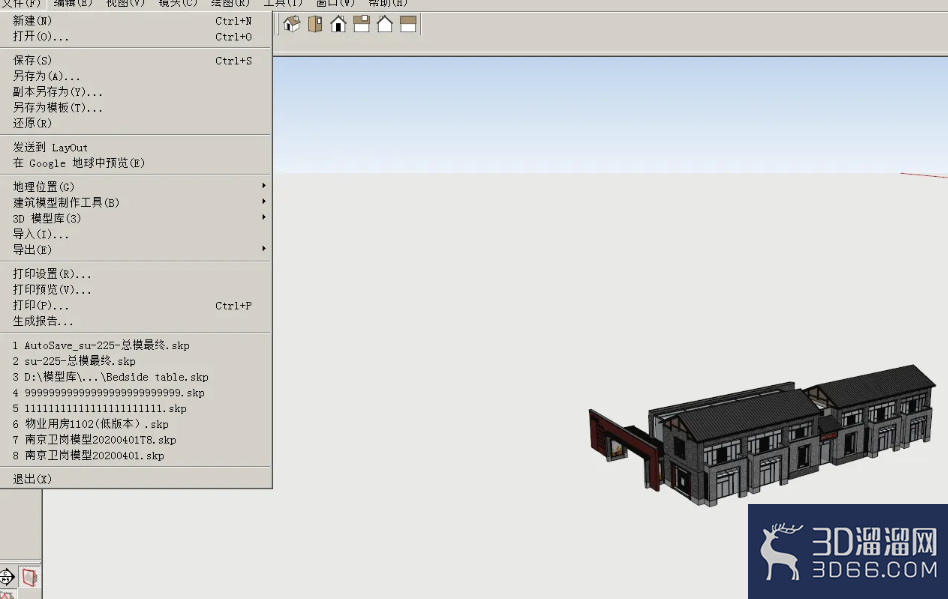Open recent file 1111111...skp
The width and height of the screenshot is (948, 599).
point(135,408)
